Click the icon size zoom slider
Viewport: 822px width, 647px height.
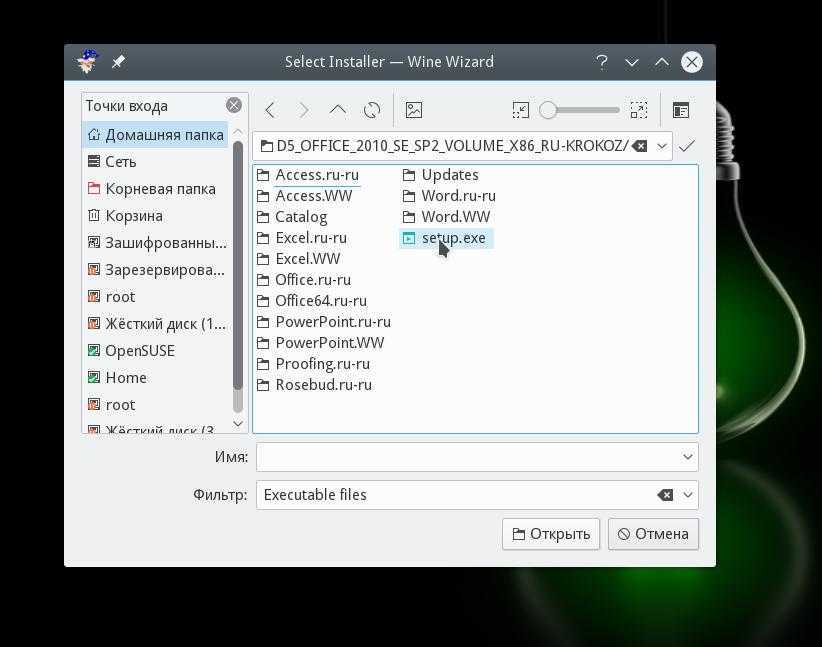[580, 110]
